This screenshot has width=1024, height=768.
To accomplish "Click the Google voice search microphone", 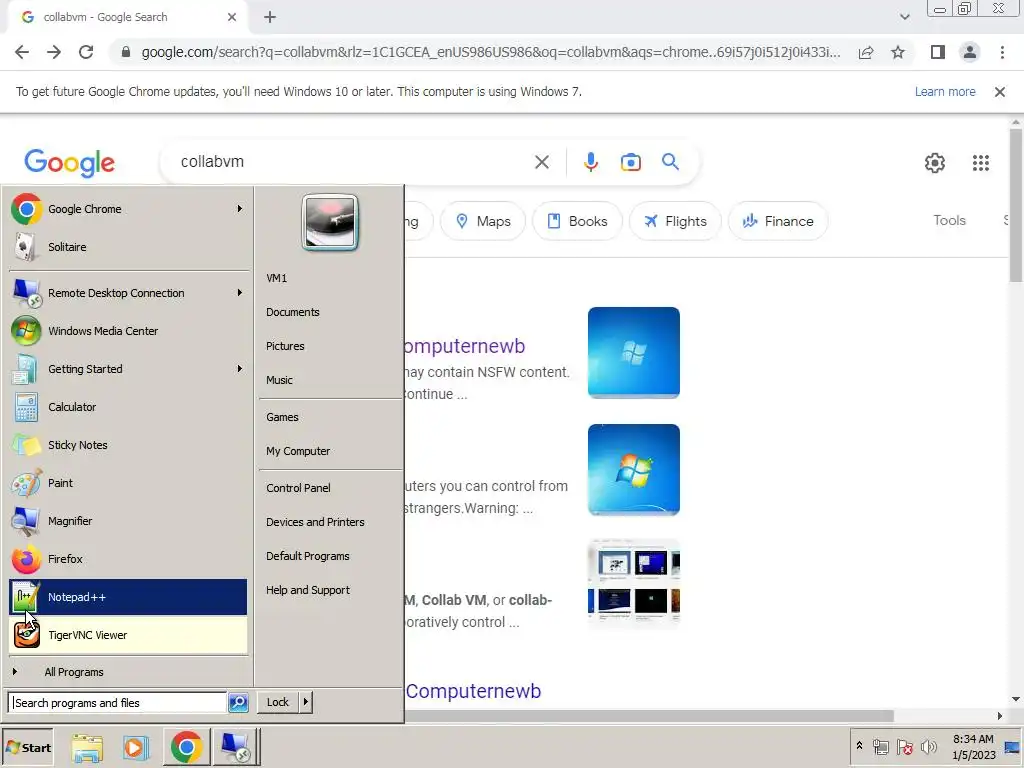I will click(590, 162).
